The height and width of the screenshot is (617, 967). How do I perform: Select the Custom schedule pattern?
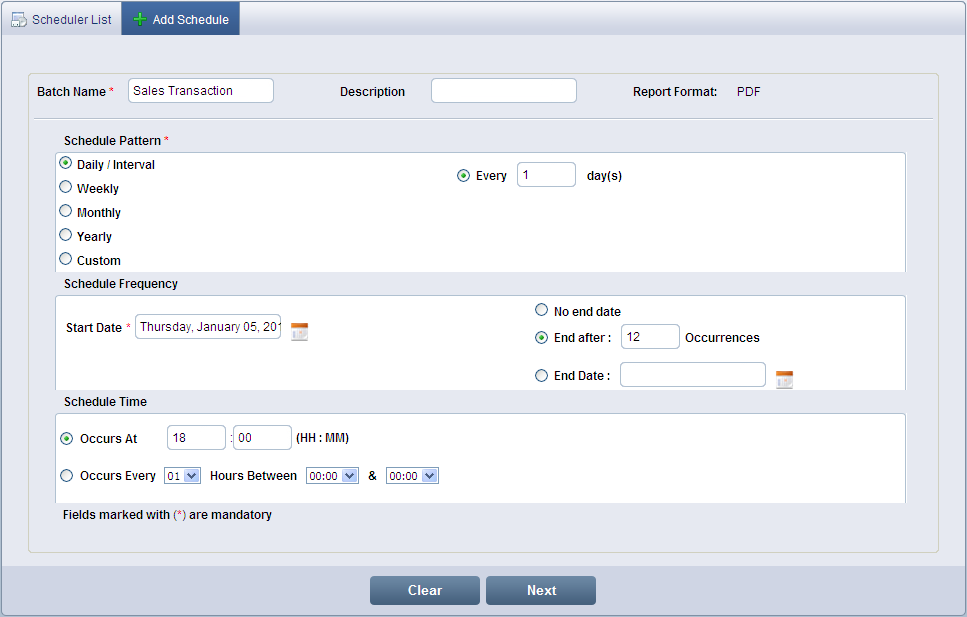tap(66, 259)
